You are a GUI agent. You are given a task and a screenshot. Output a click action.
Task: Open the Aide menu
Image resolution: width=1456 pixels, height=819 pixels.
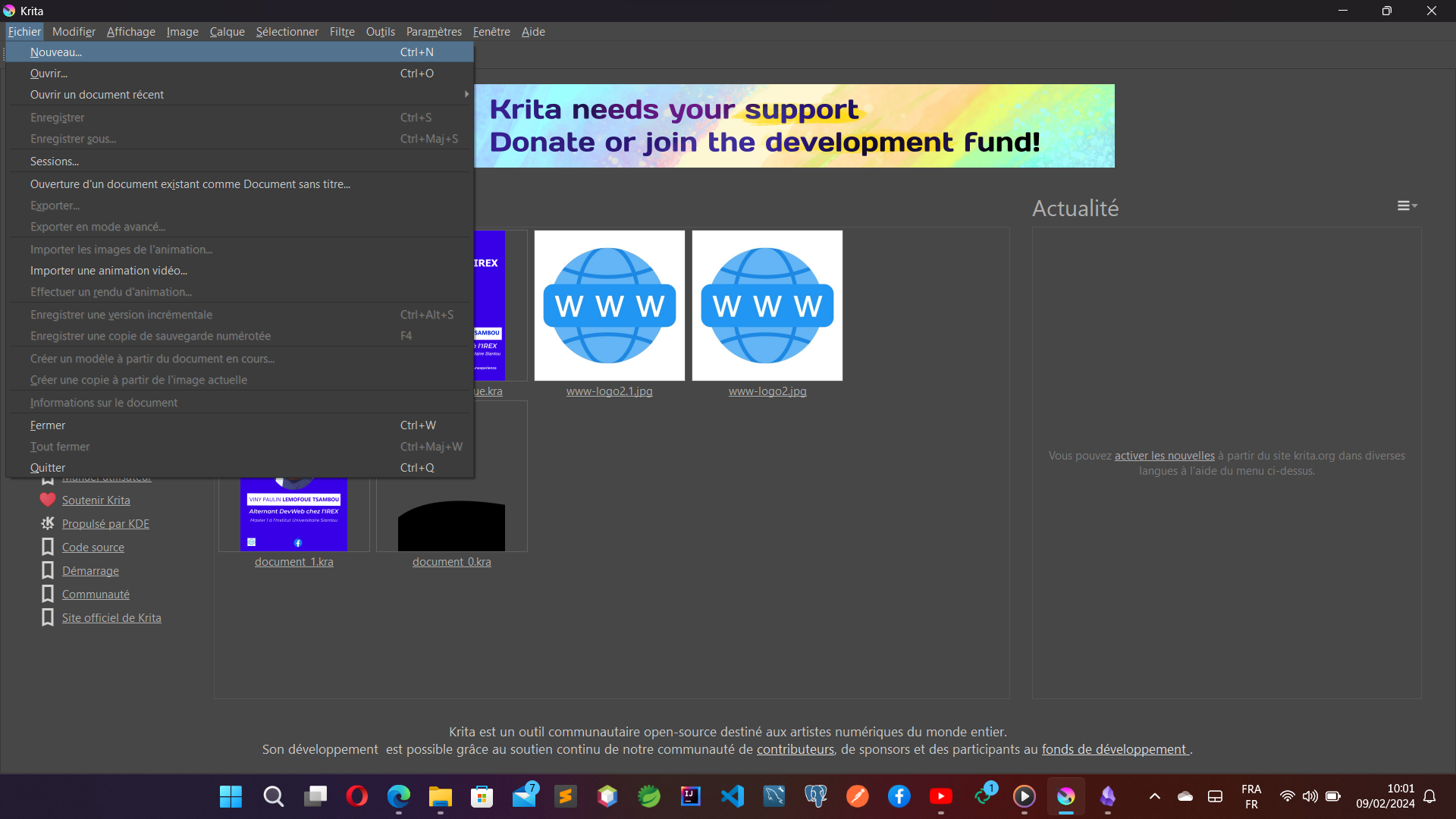[x=533, y=32]
